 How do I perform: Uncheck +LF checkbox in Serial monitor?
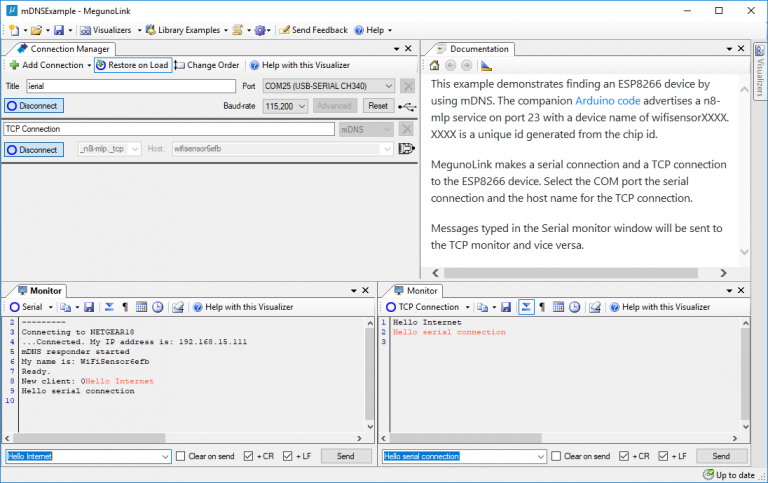coord(288,456)
